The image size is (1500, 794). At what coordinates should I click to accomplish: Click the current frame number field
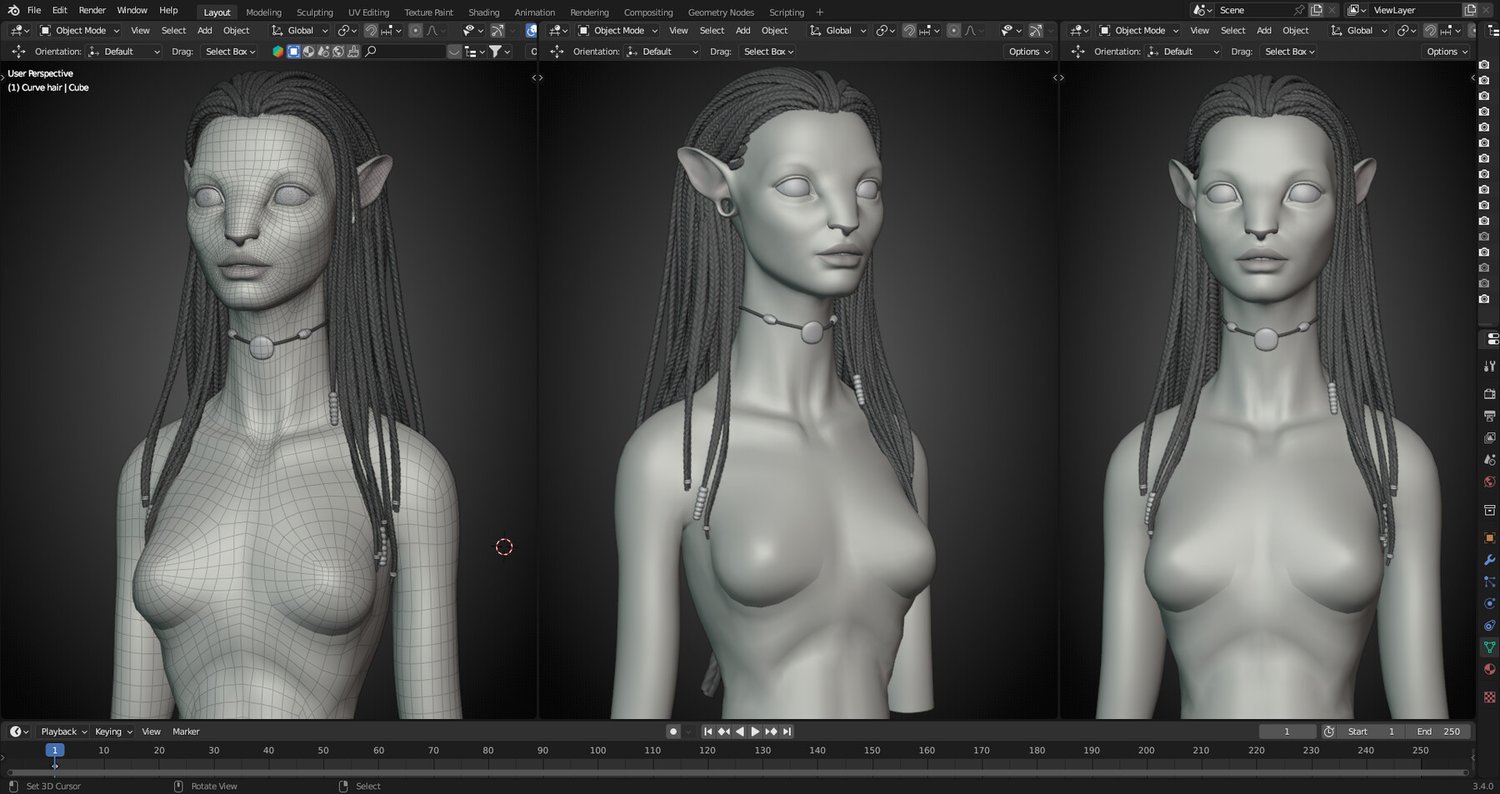(1287, 731)
